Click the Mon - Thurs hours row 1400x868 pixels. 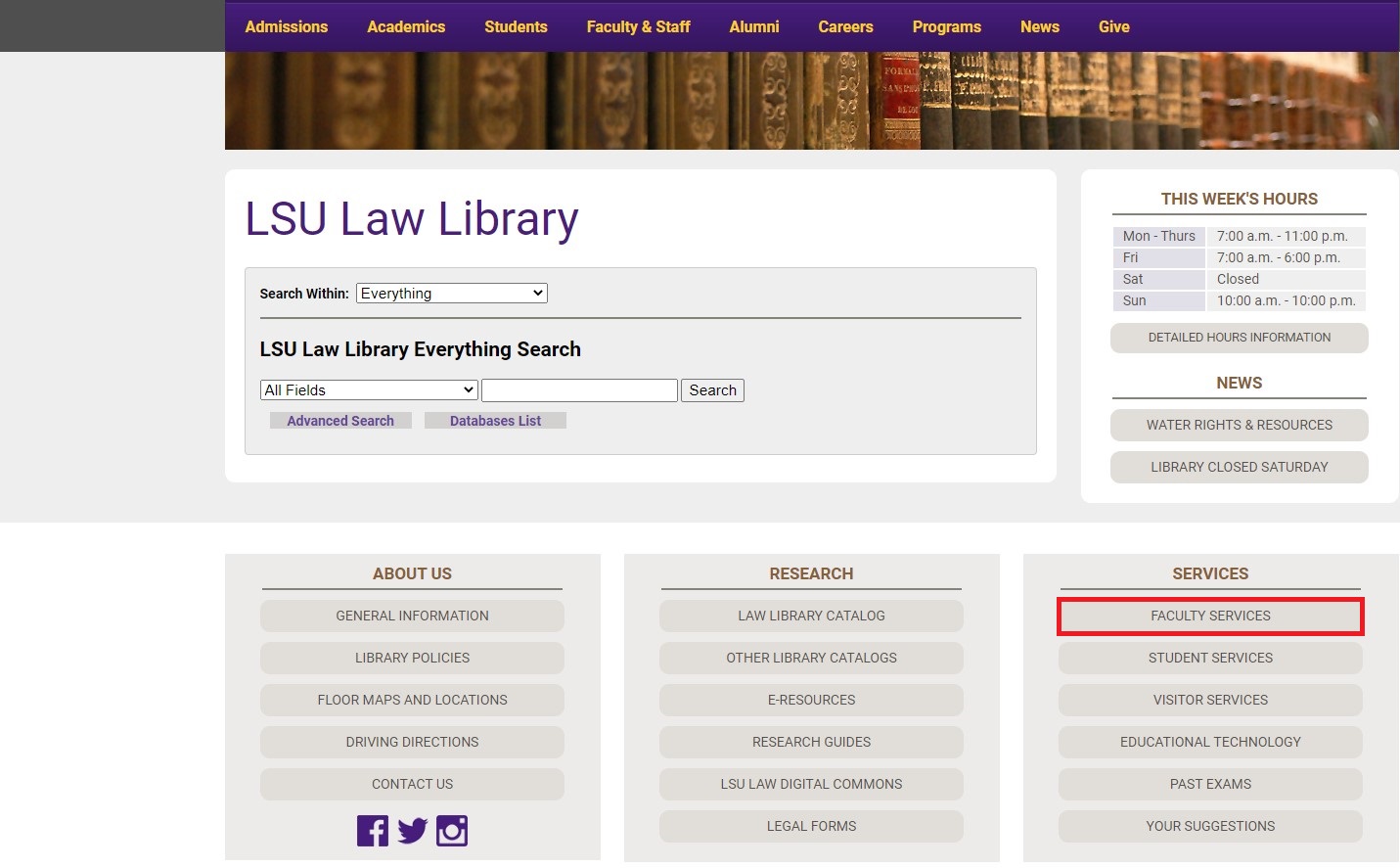point(1239,236)
